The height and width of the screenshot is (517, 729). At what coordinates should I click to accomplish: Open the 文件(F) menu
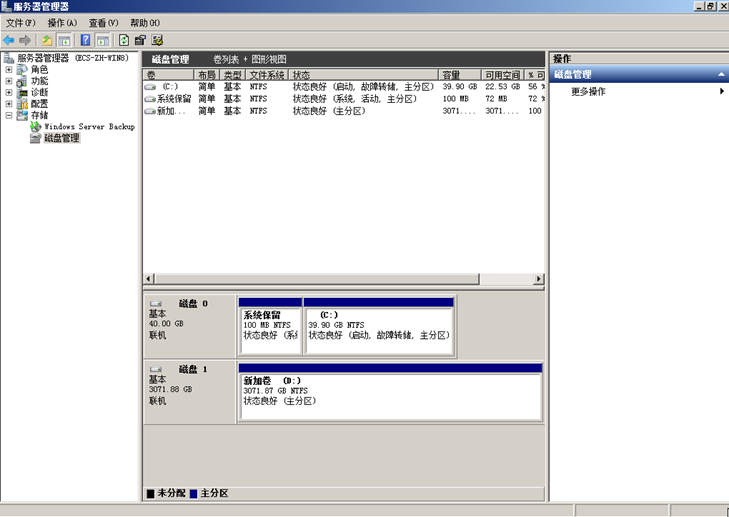(x=21, y=23)
